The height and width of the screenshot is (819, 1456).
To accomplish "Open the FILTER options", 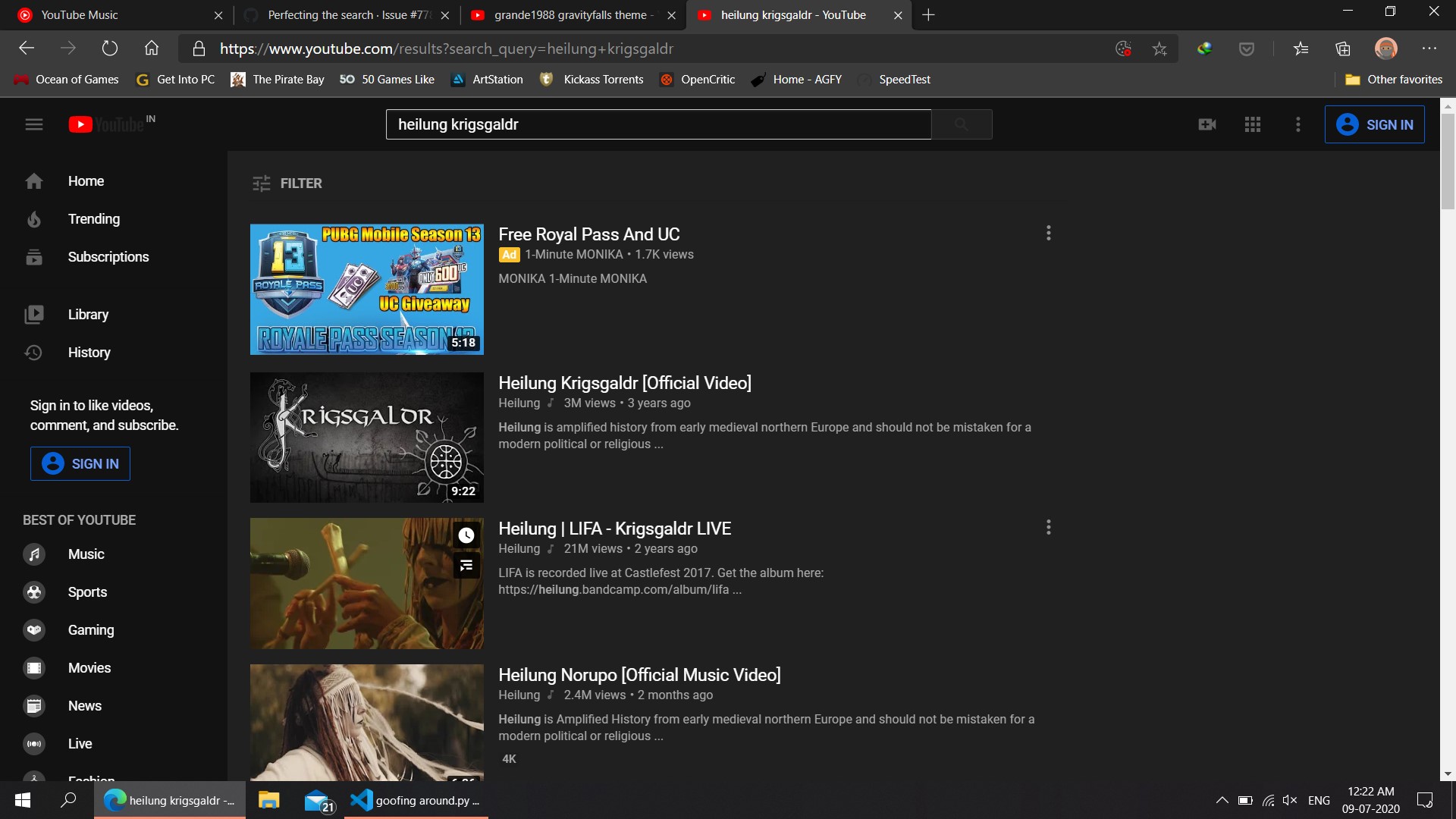I will tap(287, 184).
